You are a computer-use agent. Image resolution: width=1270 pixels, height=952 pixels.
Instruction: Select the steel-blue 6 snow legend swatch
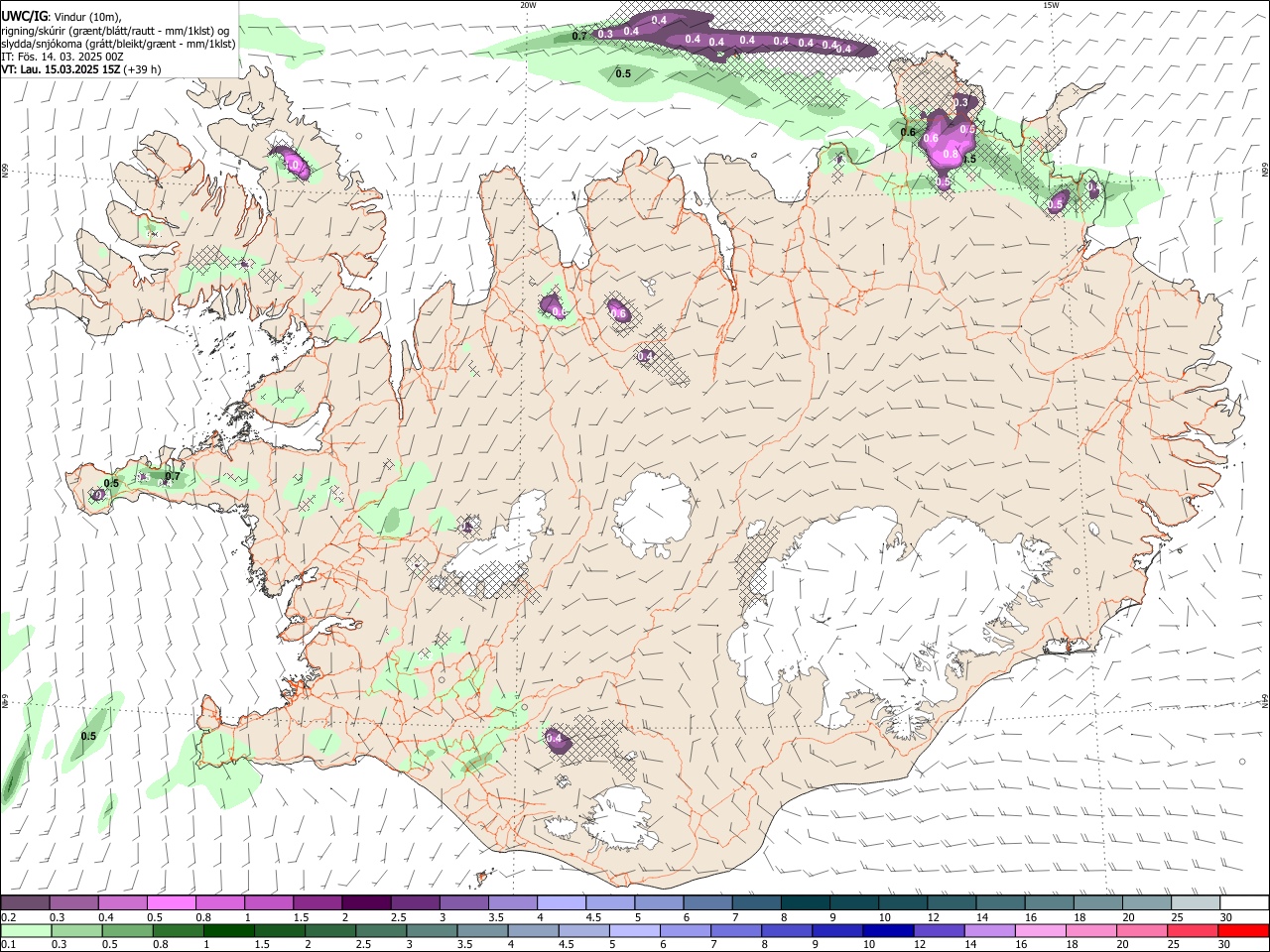pyautogui.click(x=706, y=903)
